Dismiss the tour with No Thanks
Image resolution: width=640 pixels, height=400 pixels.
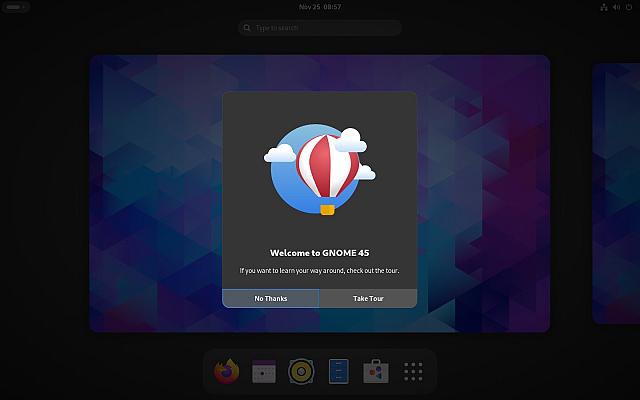(x=271, y=298)
